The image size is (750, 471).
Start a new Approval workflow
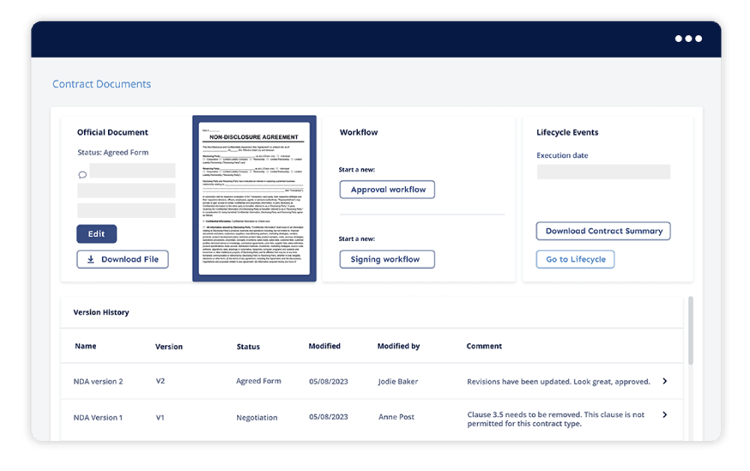click(x=387, y=189)
